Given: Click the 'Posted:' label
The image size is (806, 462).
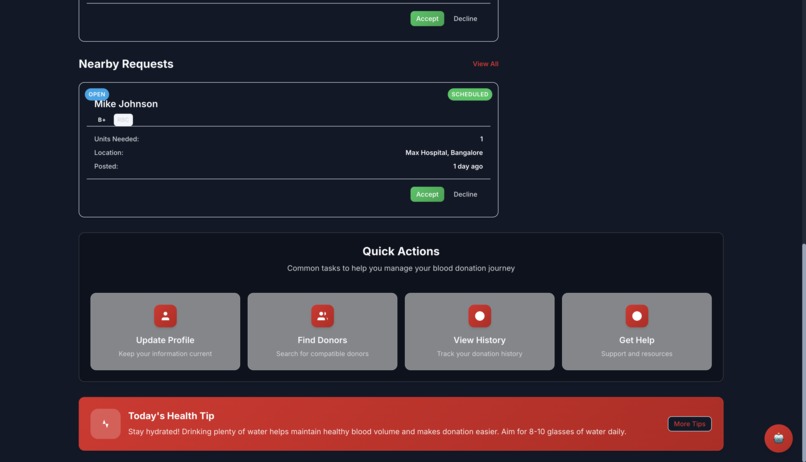Looking at the screenshot, I should (106, 167).
